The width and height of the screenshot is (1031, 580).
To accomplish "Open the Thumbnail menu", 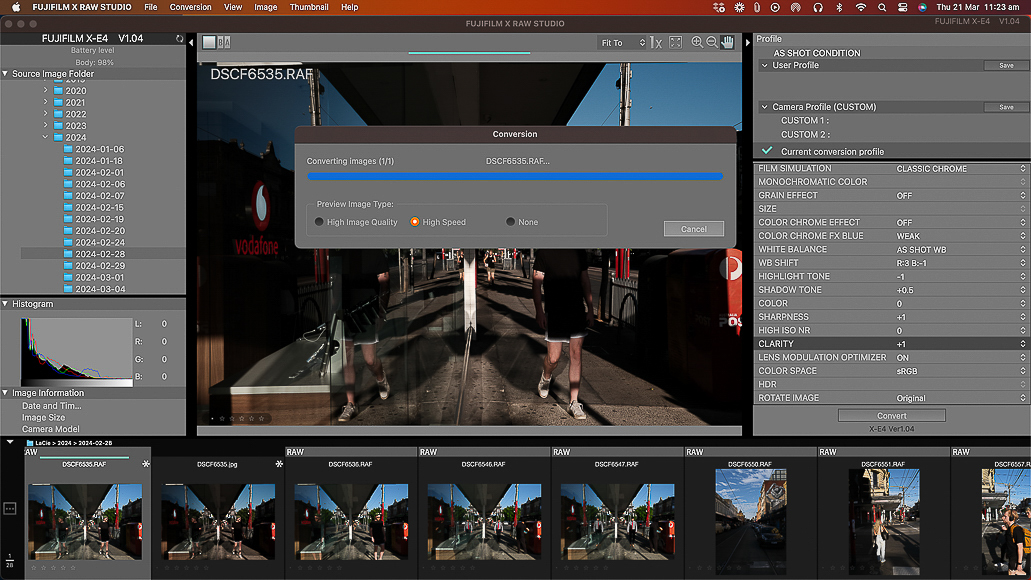I will (x=309, y=7).
